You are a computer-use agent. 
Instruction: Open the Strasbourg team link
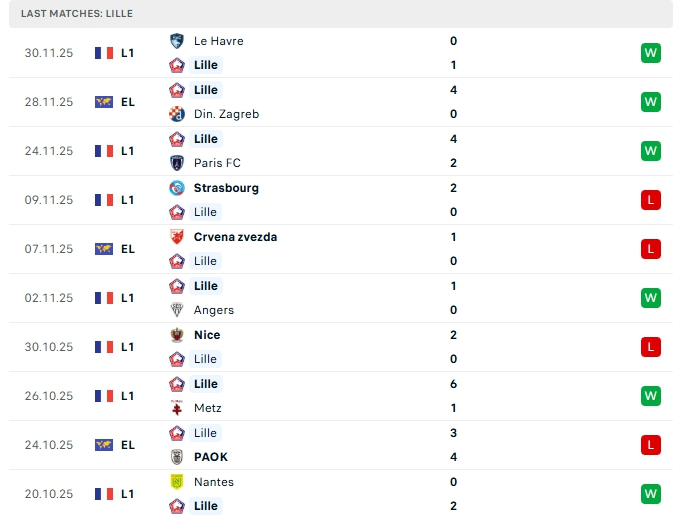click(x=226, y=188)
